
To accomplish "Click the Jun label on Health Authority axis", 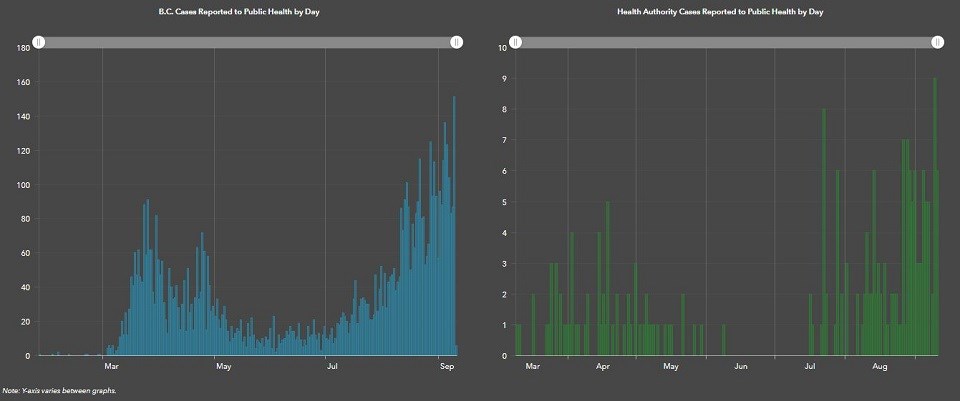I will click(741, 367).
